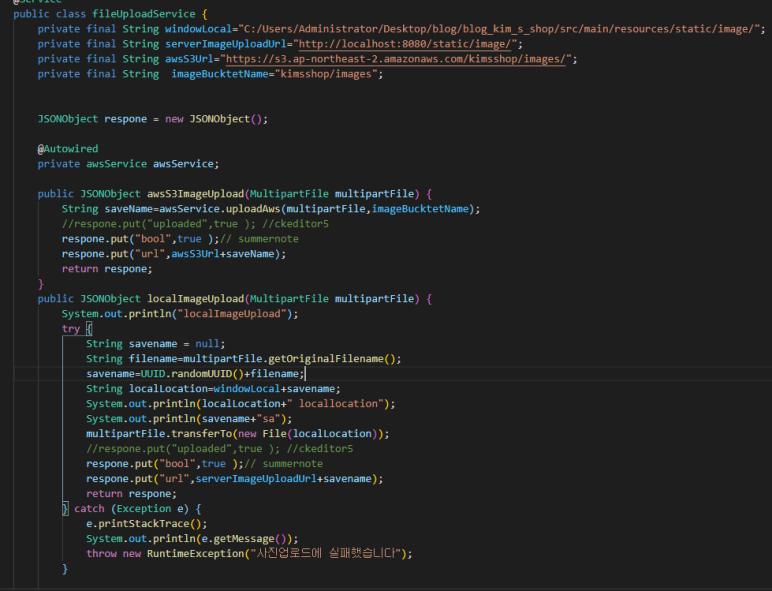
Task: Click 'awsS3Url+saveName' expression
Action: coord(223,254)
